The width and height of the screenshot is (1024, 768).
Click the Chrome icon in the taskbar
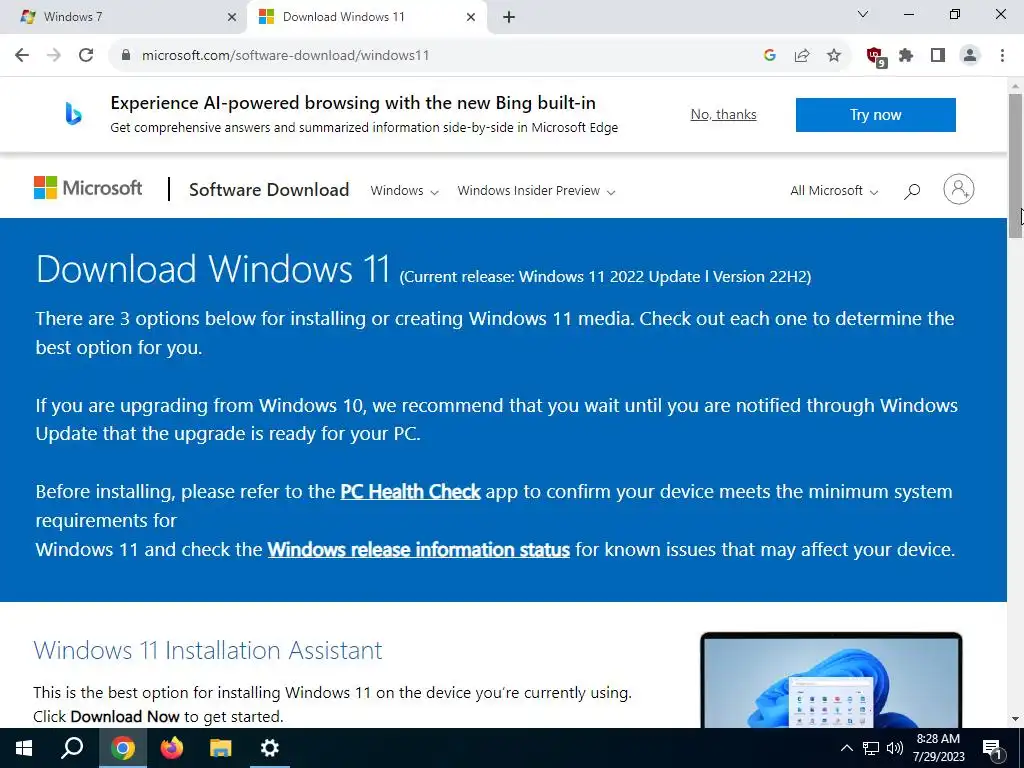coord(123,748)
